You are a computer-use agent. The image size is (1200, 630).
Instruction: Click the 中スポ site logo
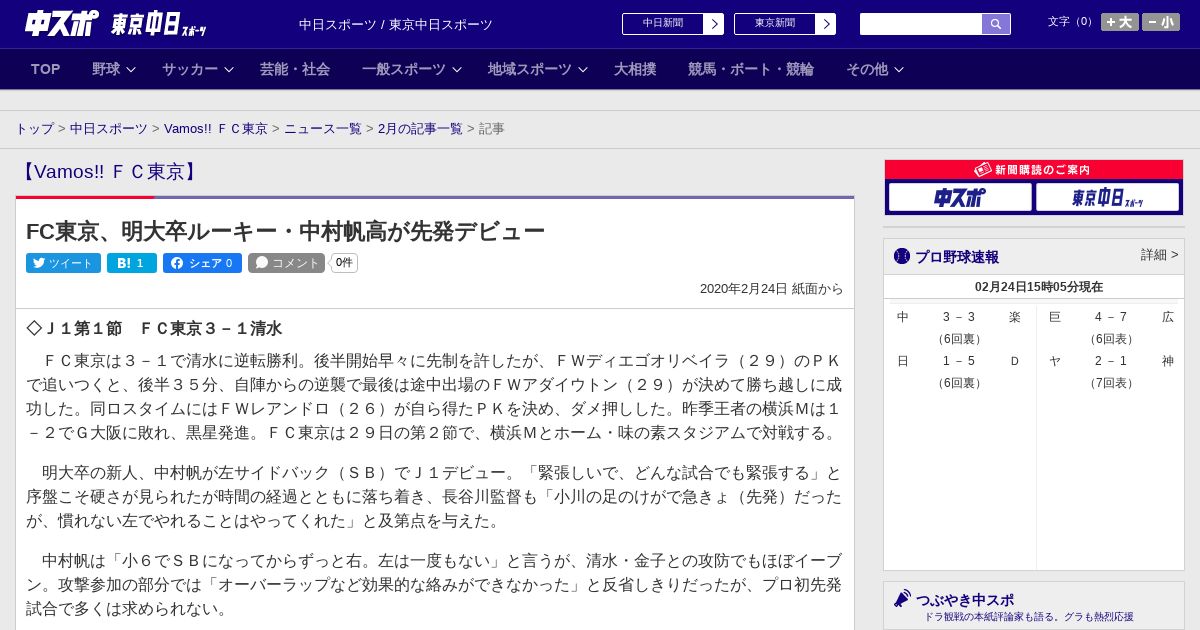pos(61,23)
